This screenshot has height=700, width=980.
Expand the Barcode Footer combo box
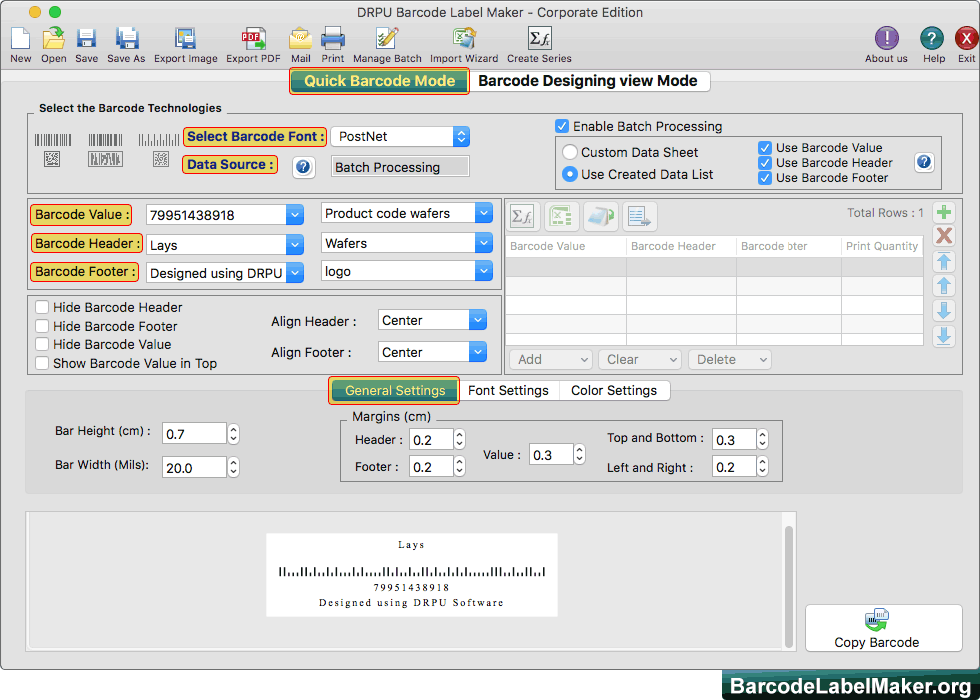coord(295,273)
